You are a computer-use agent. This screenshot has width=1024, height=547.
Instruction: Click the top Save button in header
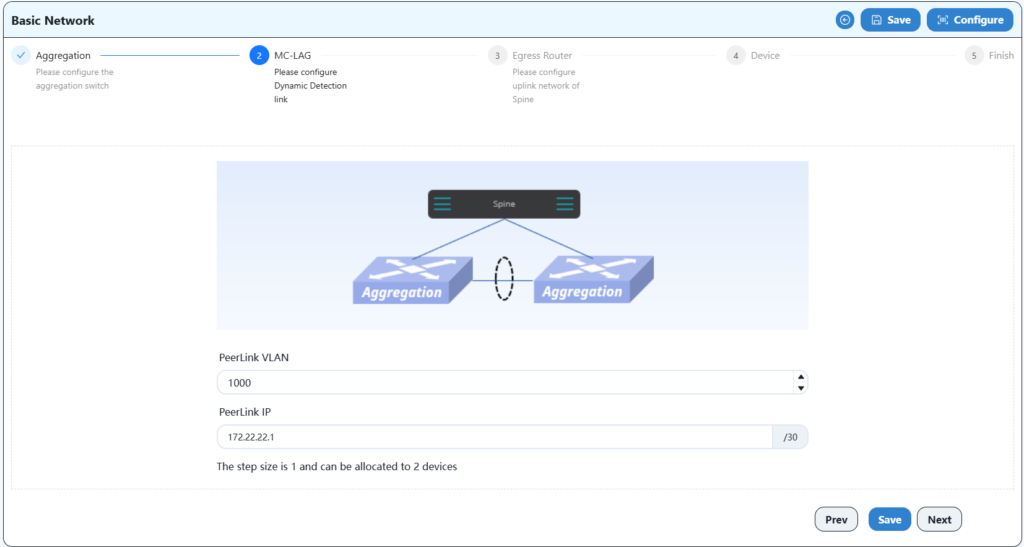tap(890, 20)
